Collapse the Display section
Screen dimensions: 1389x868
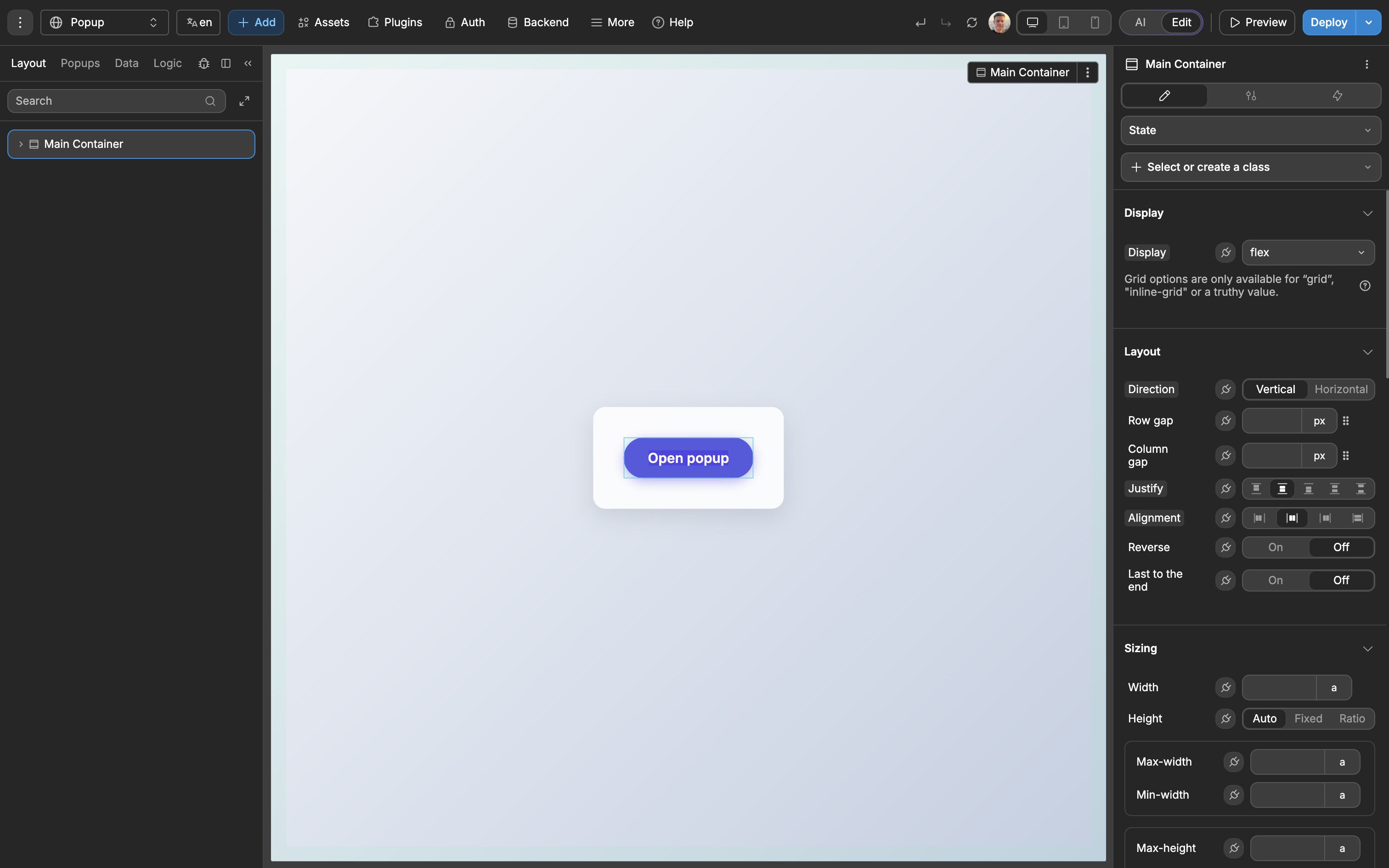click(1367, 213)
